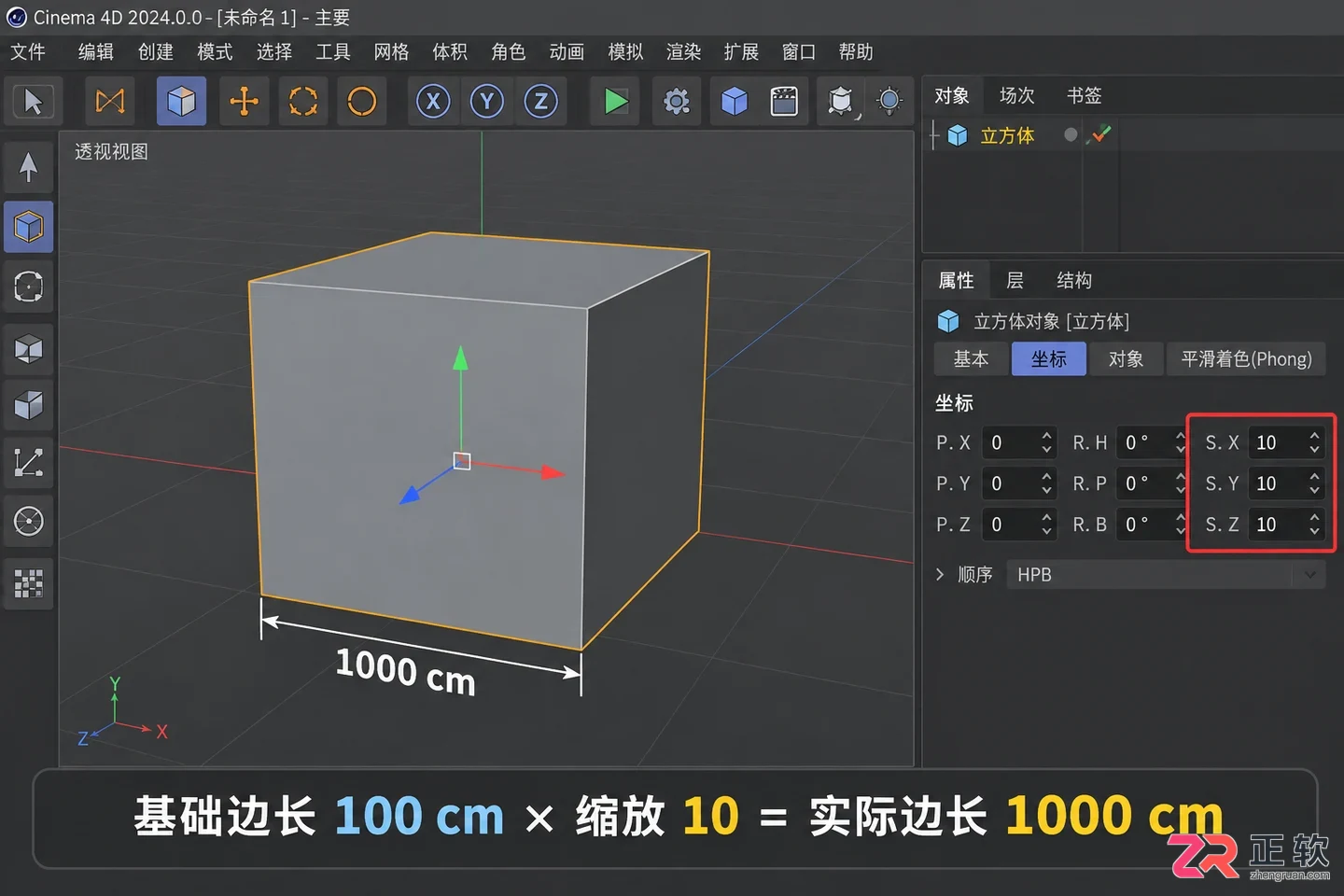The width and height of the screenshot is (1344, 896).
Task: Open the 模拟 menu
Action: point(625,52)
